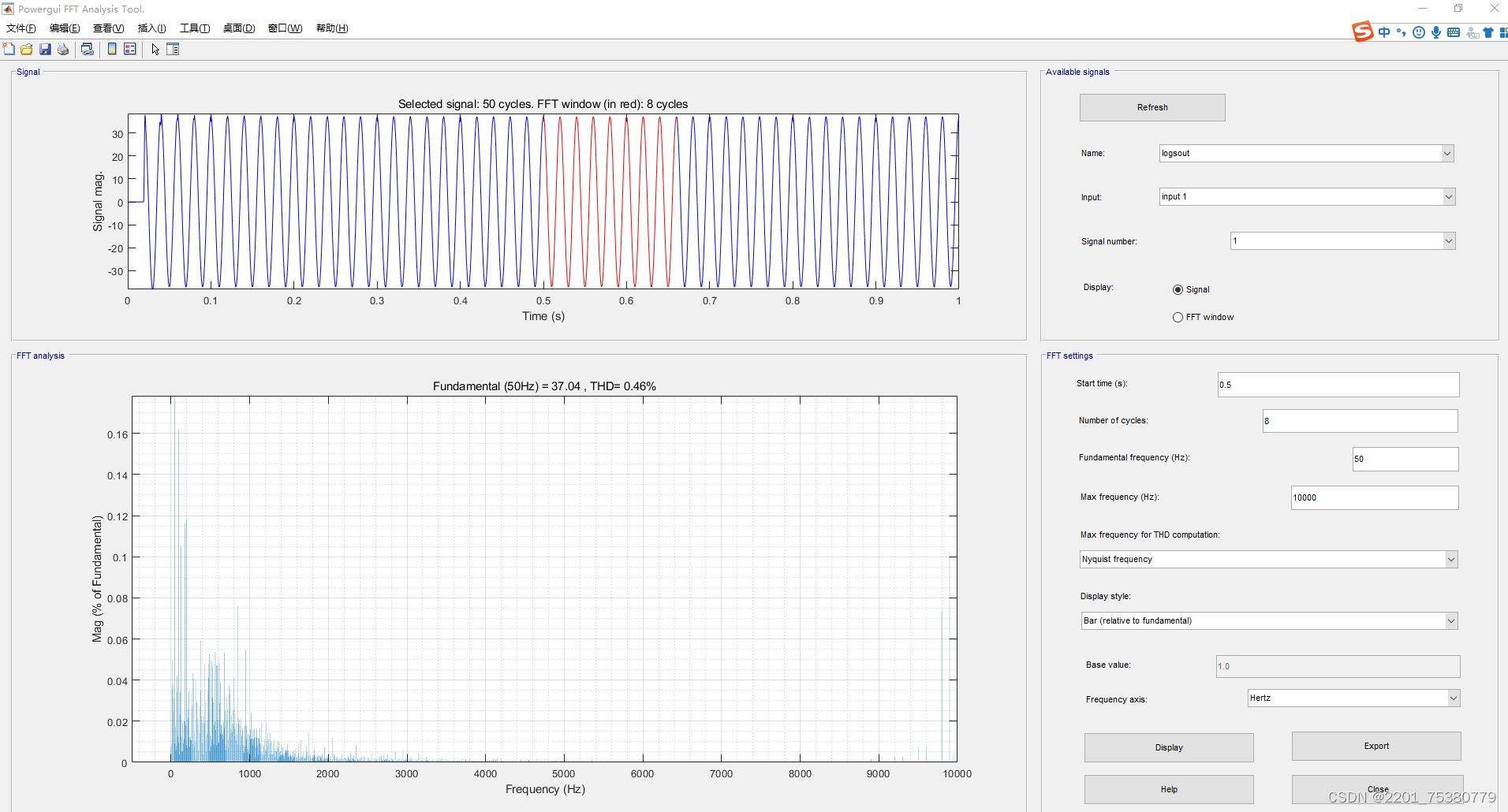Click the Export button
Screen dimensions: 1508x812
[1376, 746]
